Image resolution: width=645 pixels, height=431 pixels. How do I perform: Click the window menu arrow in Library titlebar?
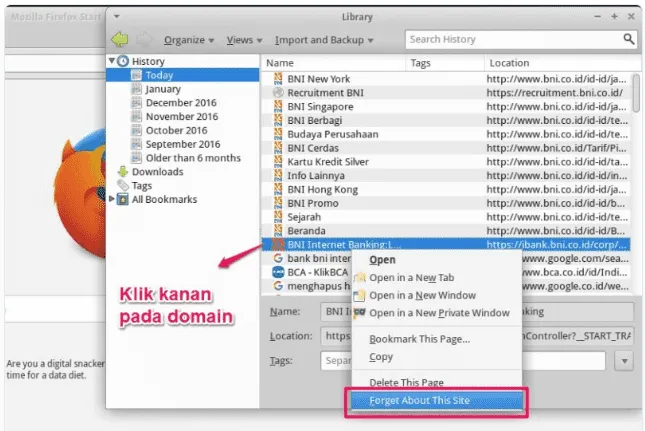click(117, 16)
